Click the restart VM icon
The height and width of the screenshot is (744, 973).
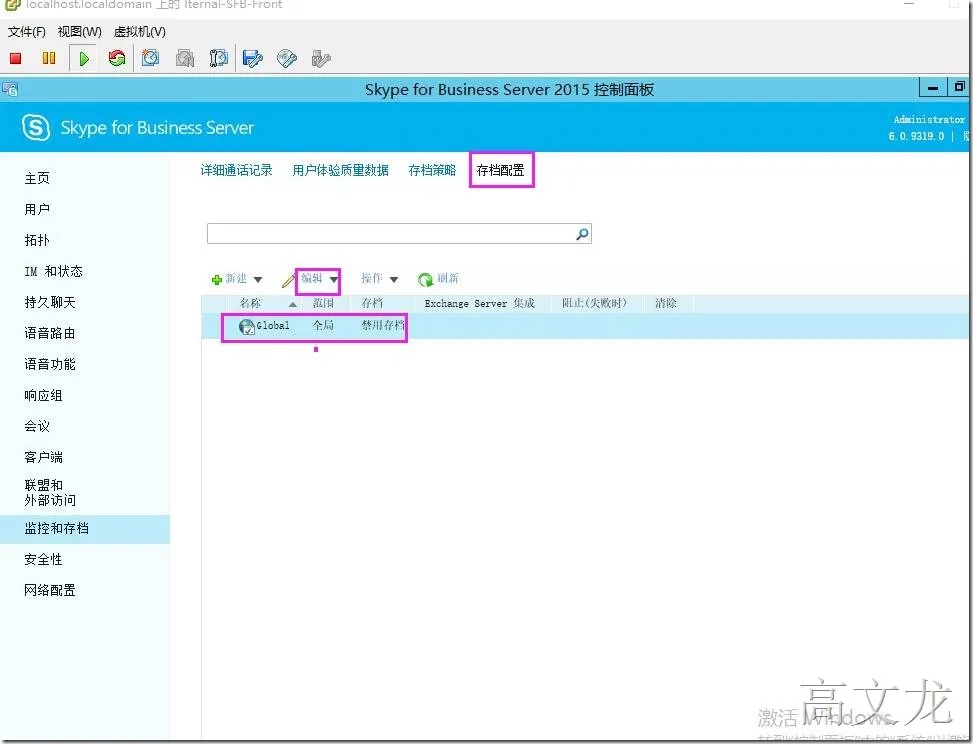pyautogui.click(x=117, y=58)
